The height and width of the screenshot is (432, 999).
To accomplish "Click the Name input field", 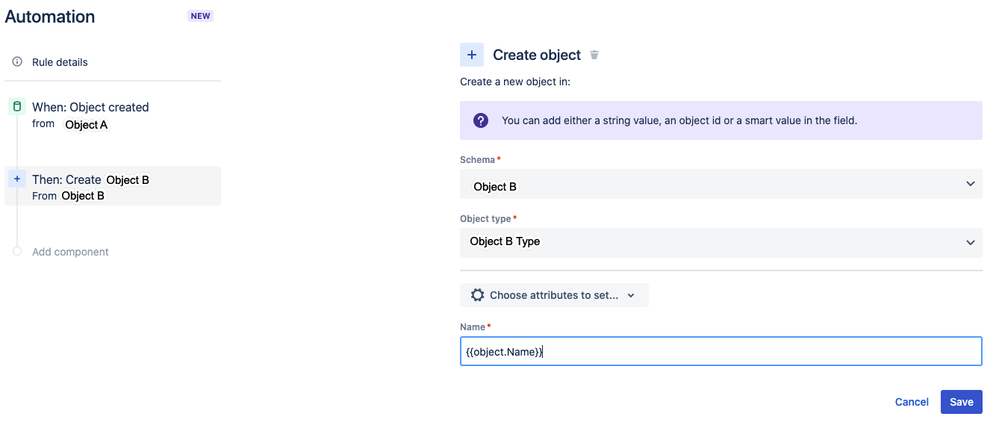I will click(x=720, y=351).
